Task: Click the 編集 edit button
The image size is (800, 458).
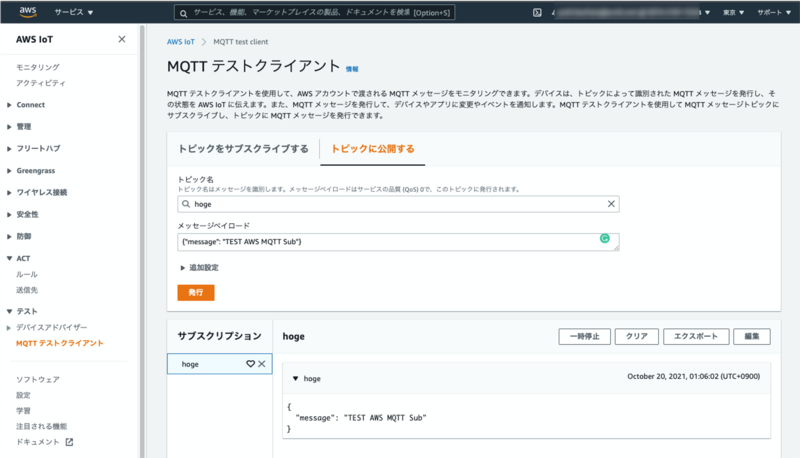Action: click(x=752, y=337)
